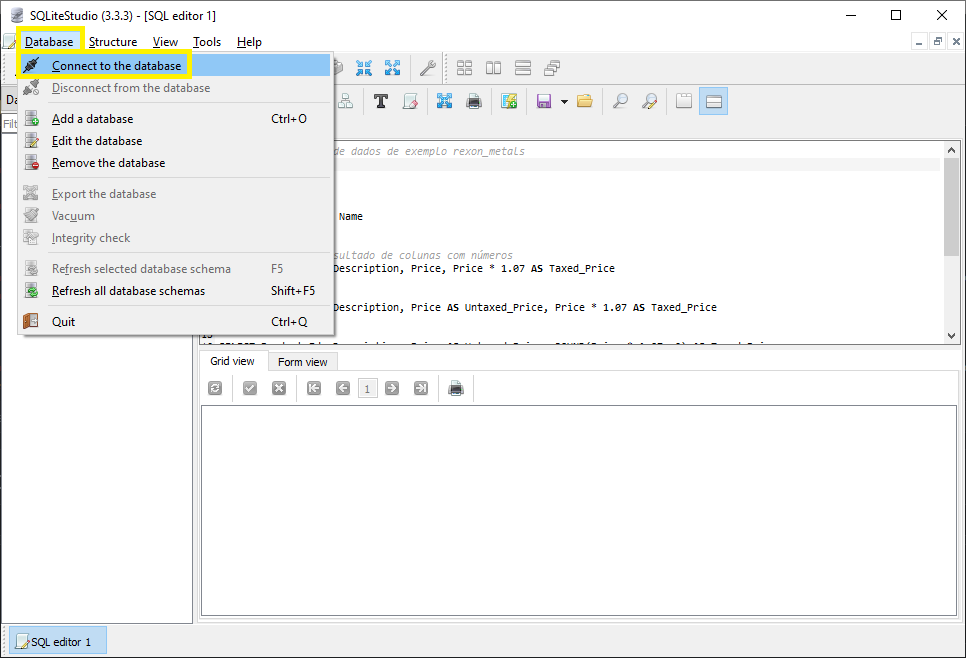The height and width of the screenshot is (658, 966).
Task: Refresh the results grid data
Action: 215,388
